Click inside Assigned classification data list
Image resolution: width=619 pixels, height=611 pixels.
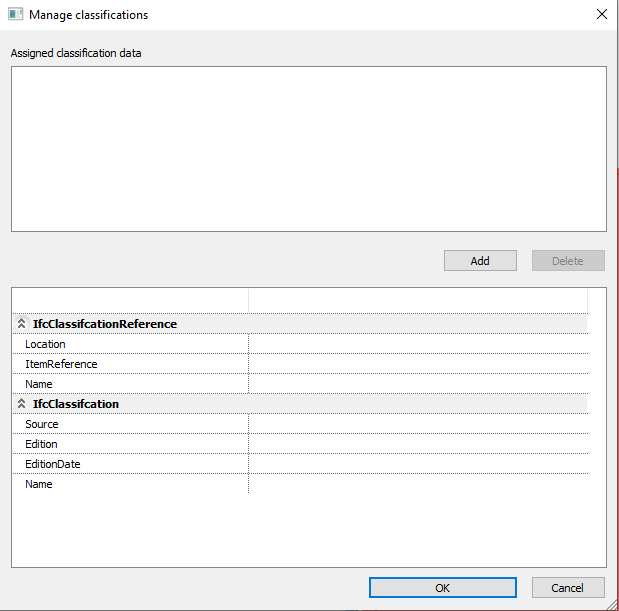[x=309, y=149]
